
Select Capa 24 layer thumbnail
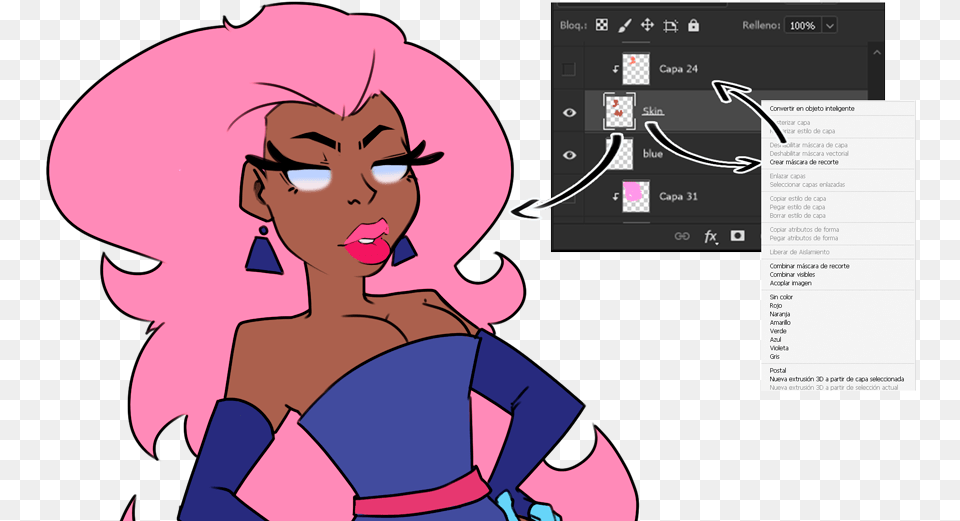coord(636,69)
